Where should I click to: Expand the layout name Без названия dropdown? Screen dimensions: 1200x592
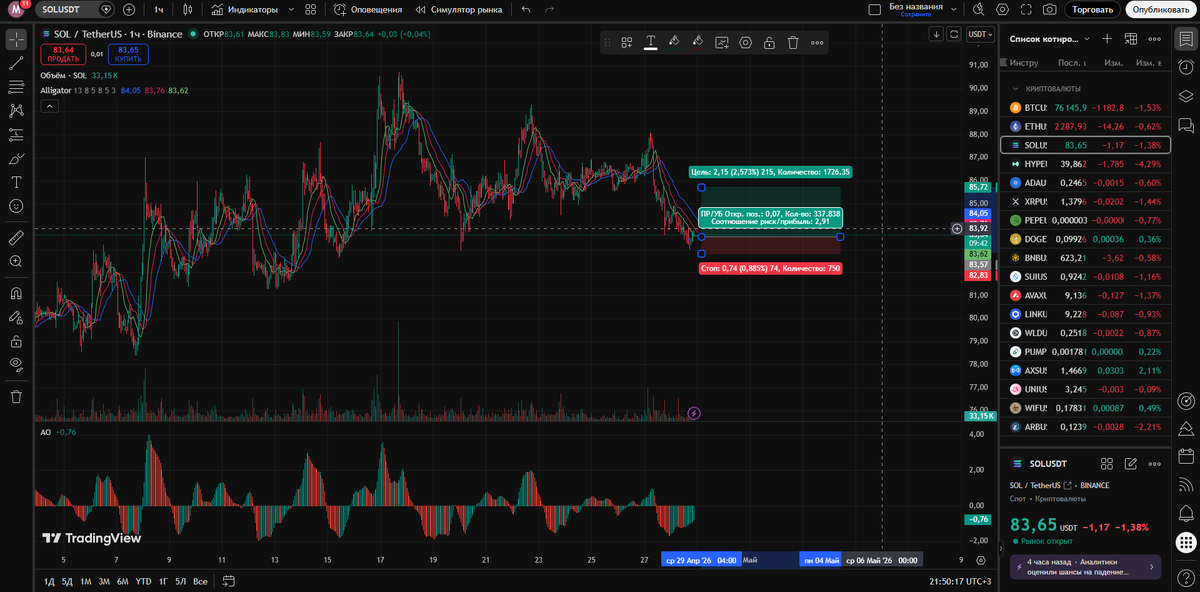point(954,10)
